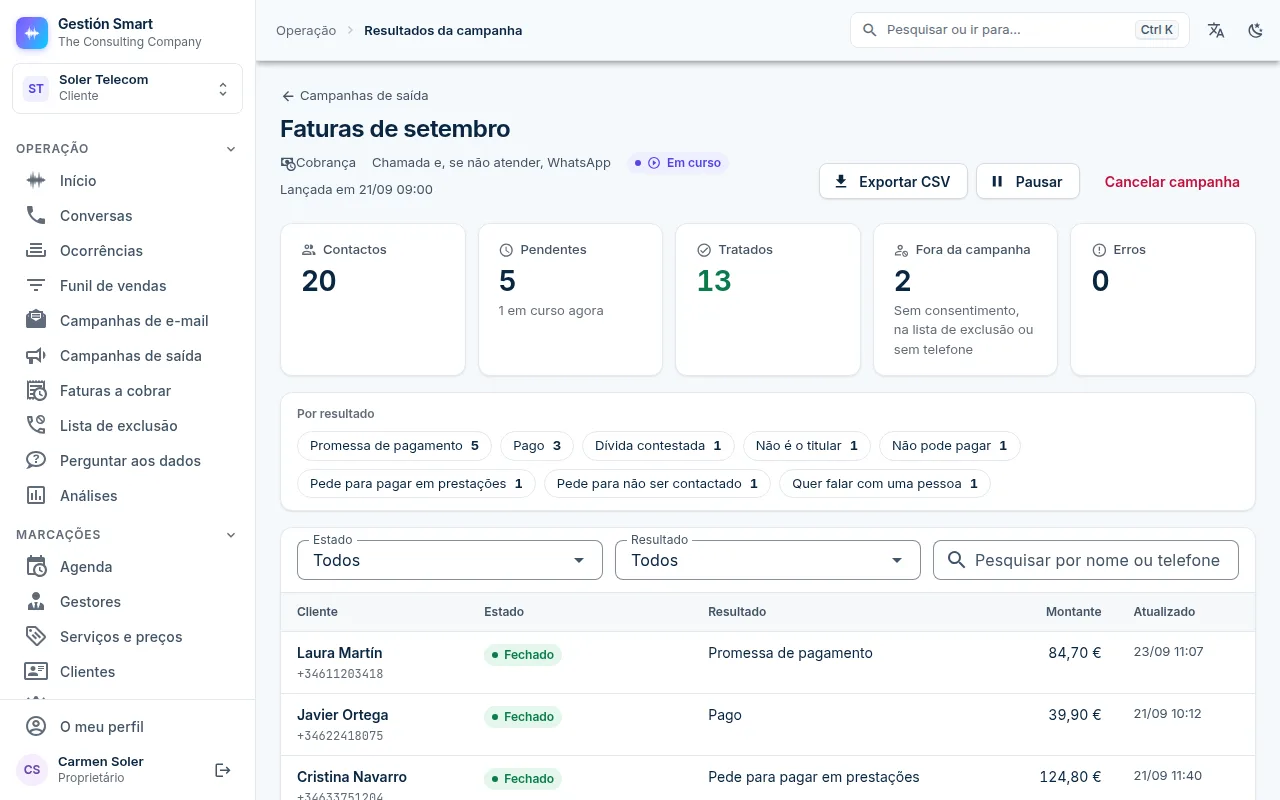Collapse the Marcações section
Viewport: 1280px width, 800px height.
pyautogui.click(x=231, y=535)
